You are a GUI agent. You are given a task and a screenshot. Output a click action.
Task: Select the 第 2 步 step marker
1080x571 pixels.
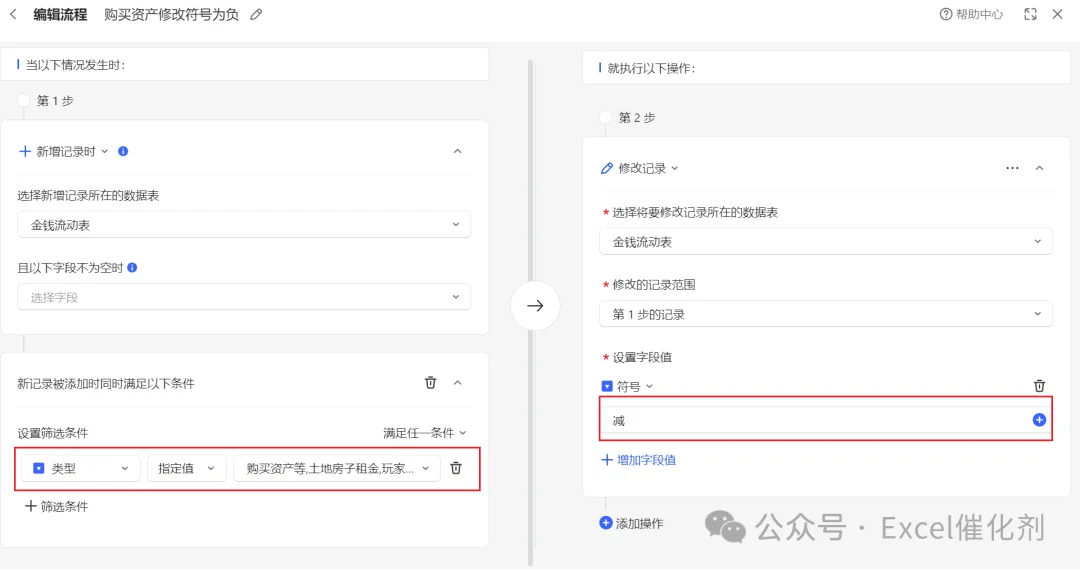click(x=605, y=118)
